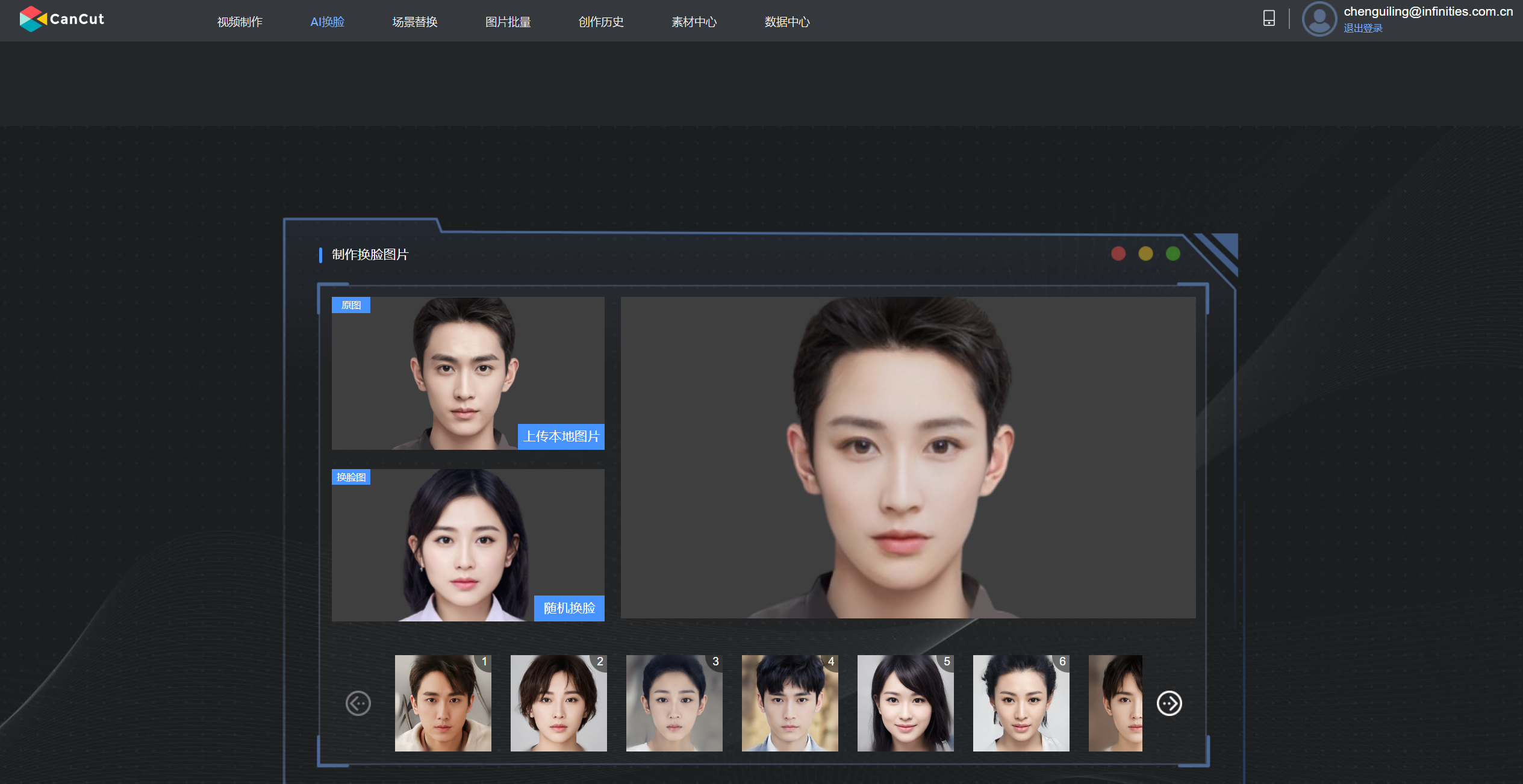Open the mobile device icon in header
The width and height of the screenshot is (1523, 784).
(1269, 18)
